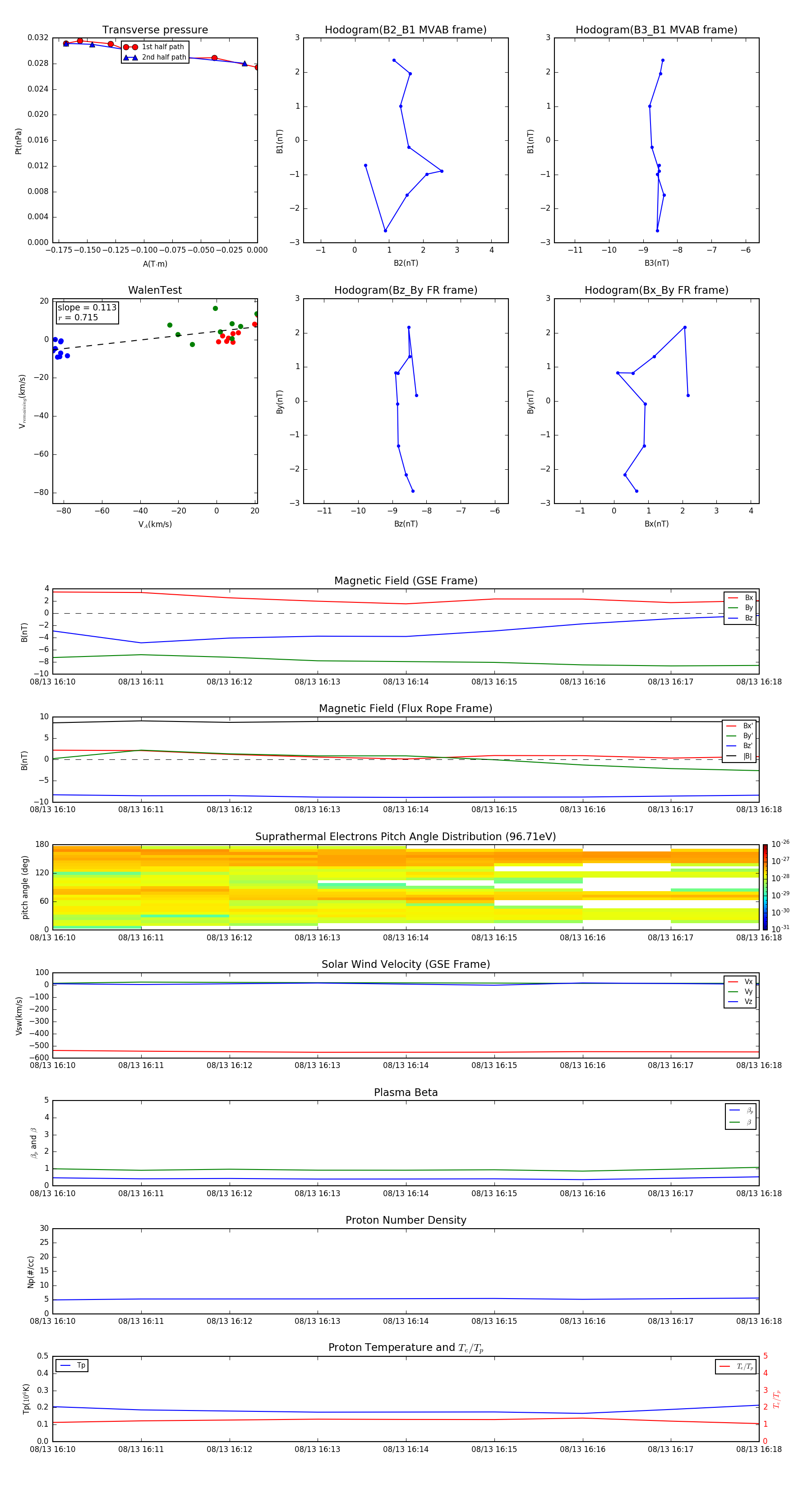This screenshot has width=812, height=1489.
Task: Click the 'B3(nT)' x-axis label
Action: coord(656,263)
